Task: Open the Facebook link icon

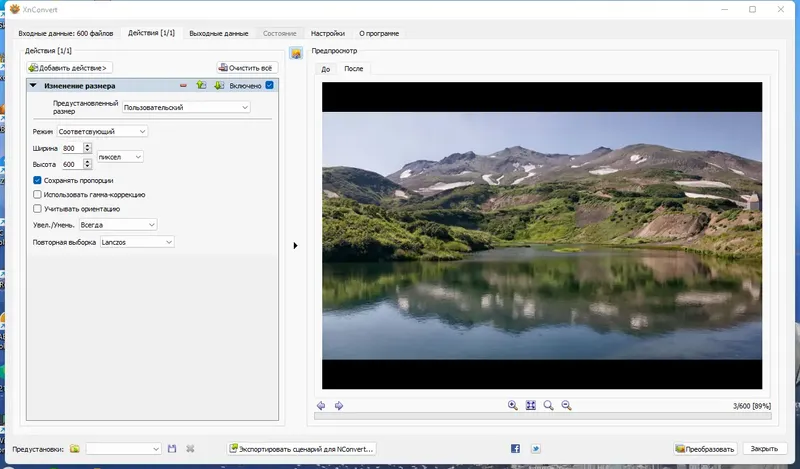Action: pos(515,449)
